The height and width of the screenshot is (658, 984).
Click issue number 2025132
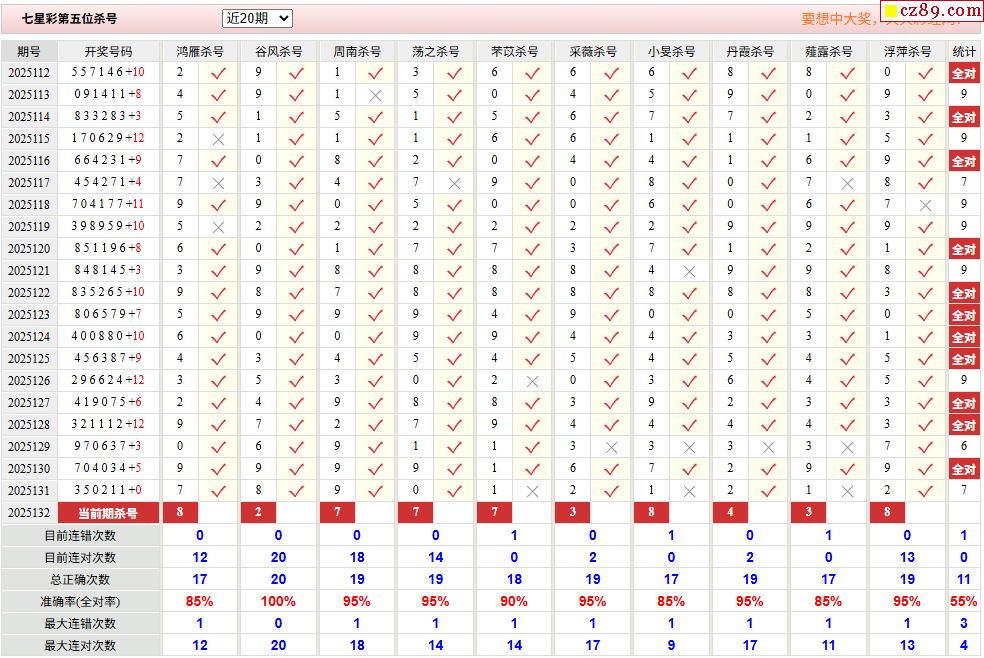pyautogui.click(x=29, y=512)
